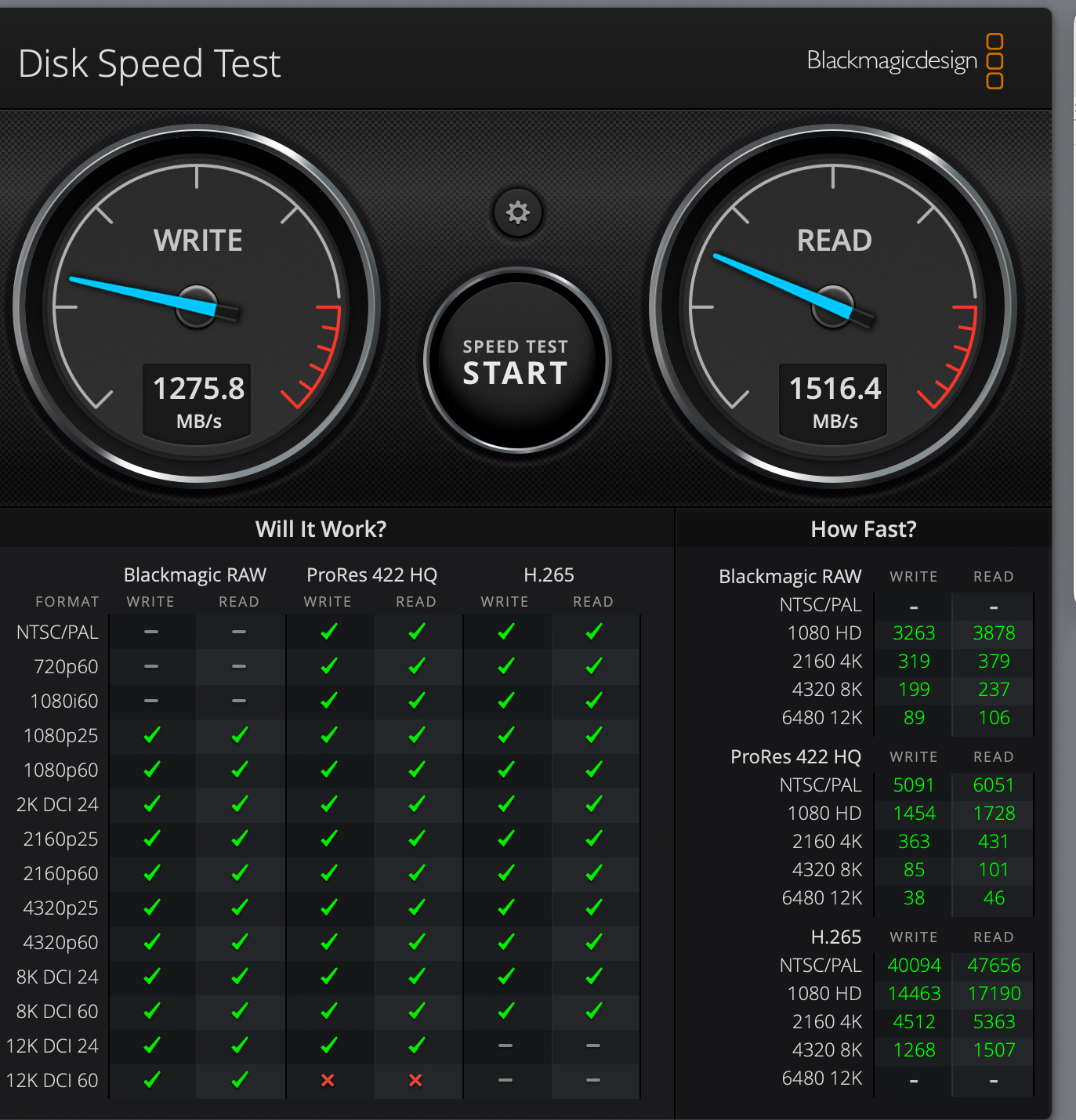Open settings with the gear icon
This screenshot has width=1076, height=1120.
pyautogui.click(x=517, y=212)
